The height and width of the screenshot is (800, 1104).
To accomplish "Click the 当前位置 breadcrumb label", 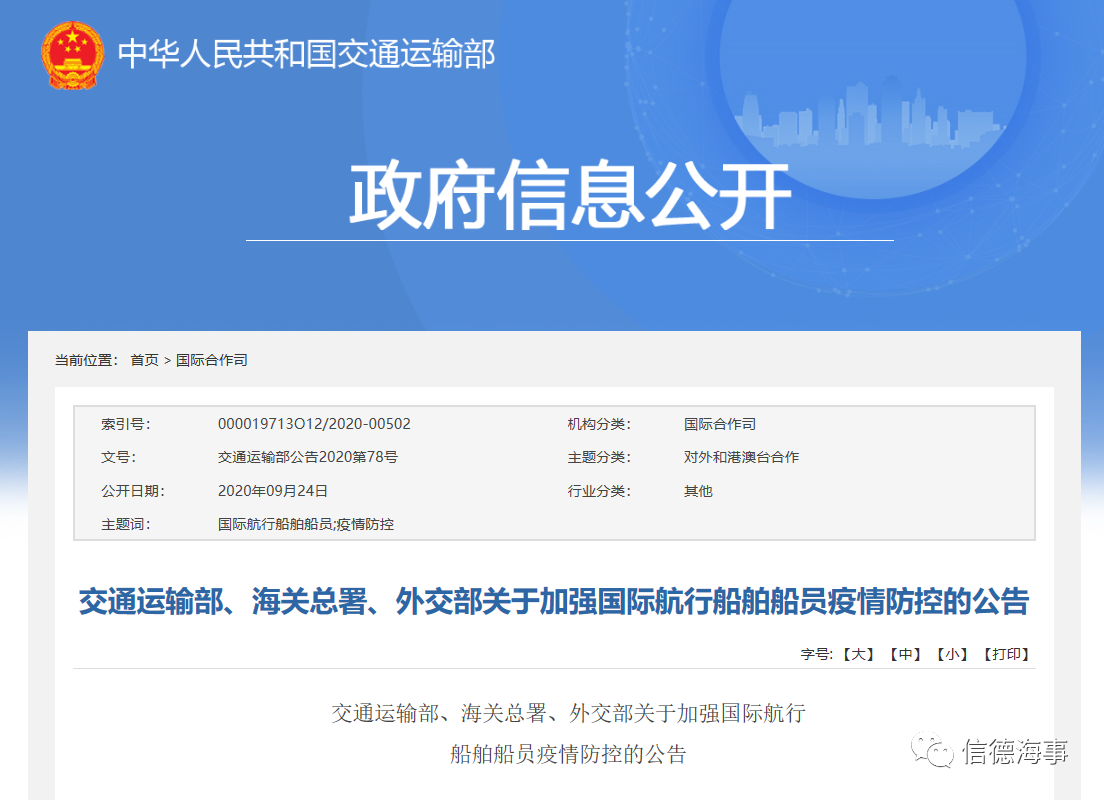I will (x=87, y=361).
